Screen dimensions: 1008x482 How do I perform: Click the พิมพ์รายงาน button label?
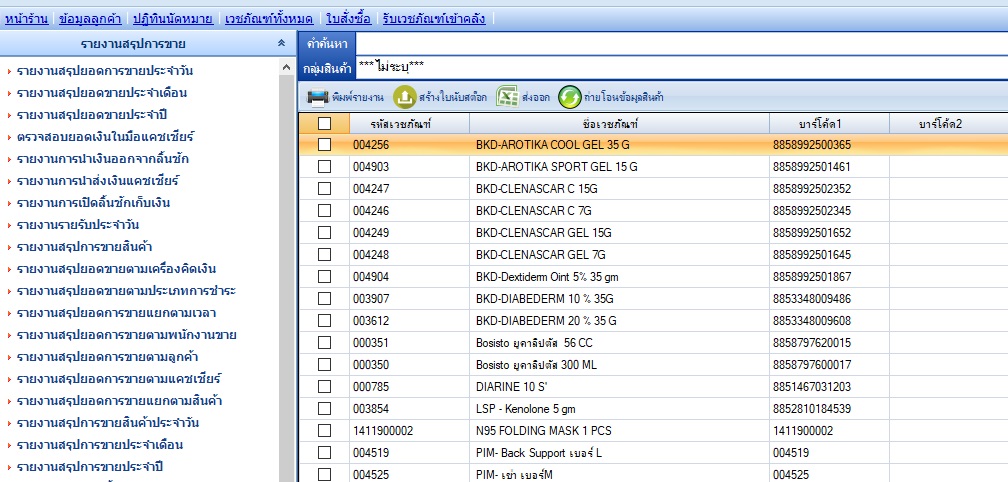point(358,98)
